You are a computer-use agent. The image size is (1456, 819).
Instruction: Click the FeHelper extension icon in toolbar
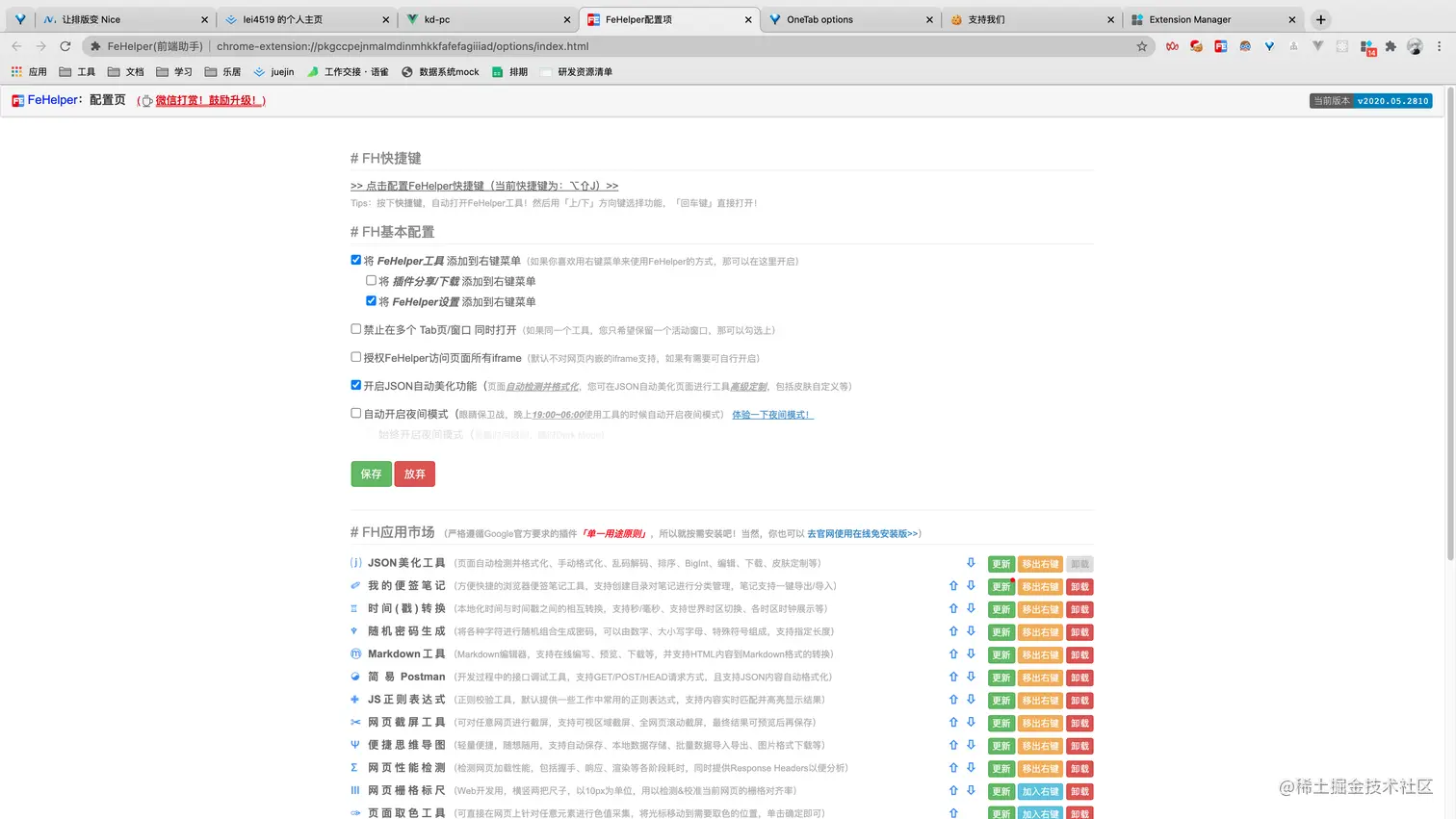(x=1221, y=46)
